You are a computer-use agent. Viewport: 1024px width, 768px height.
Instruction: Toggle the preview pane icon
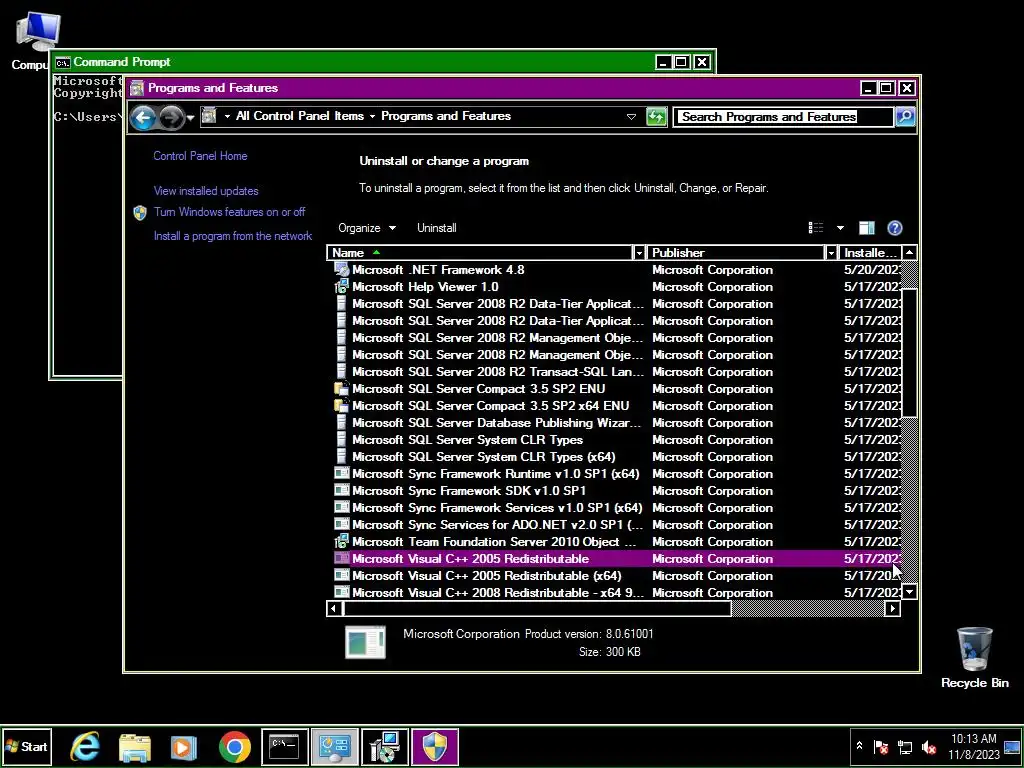pyautogui.click(x=867, y=227)
